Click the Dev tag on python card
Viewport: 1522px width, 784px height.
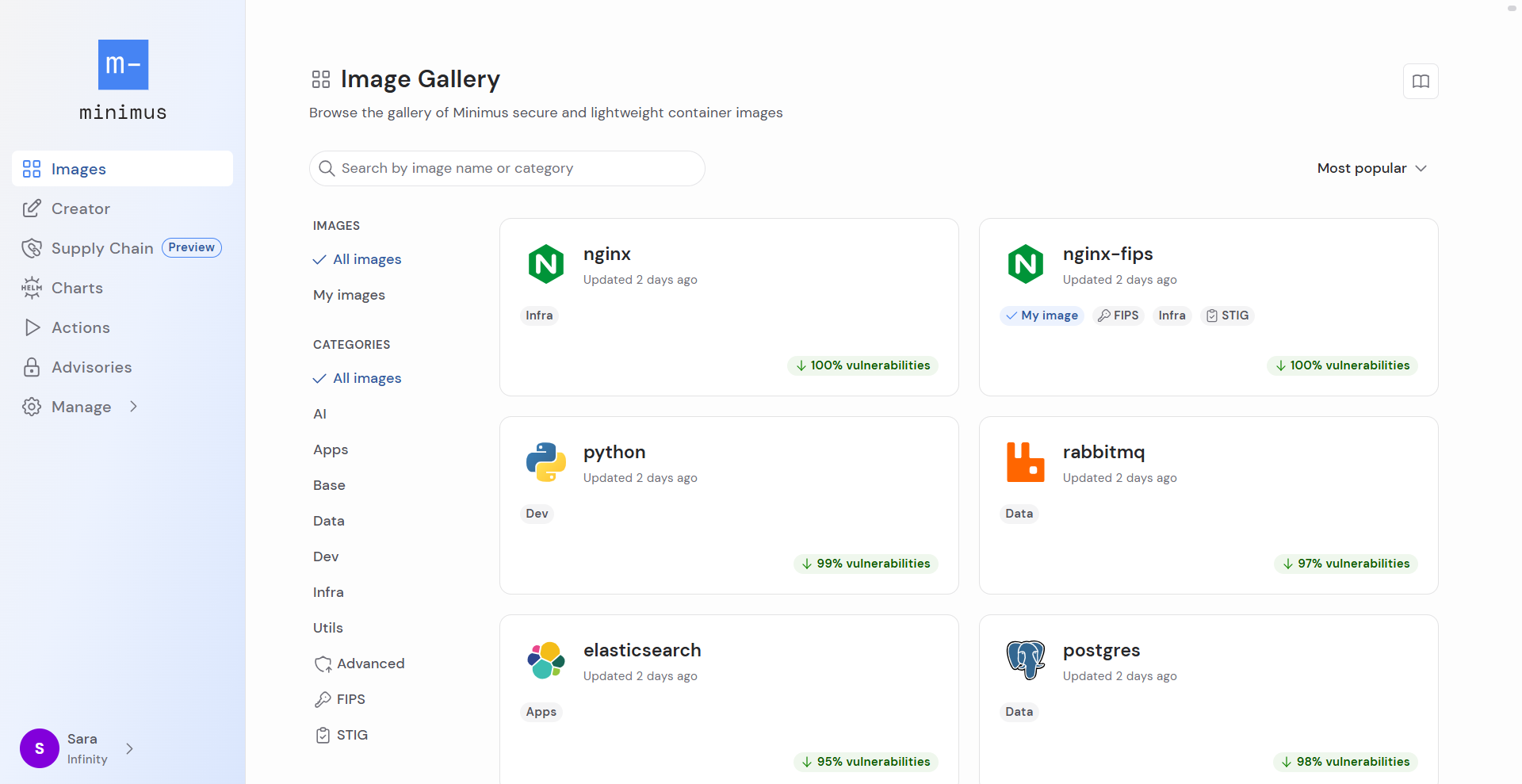537,514
